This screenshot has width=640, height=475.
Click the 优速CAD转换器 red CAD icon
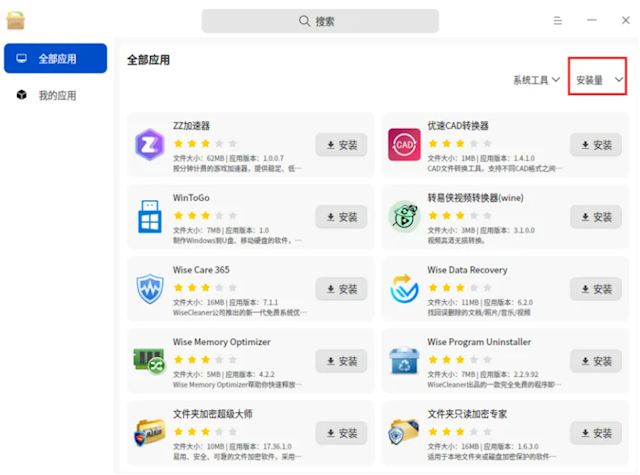[x=404, y=144]
